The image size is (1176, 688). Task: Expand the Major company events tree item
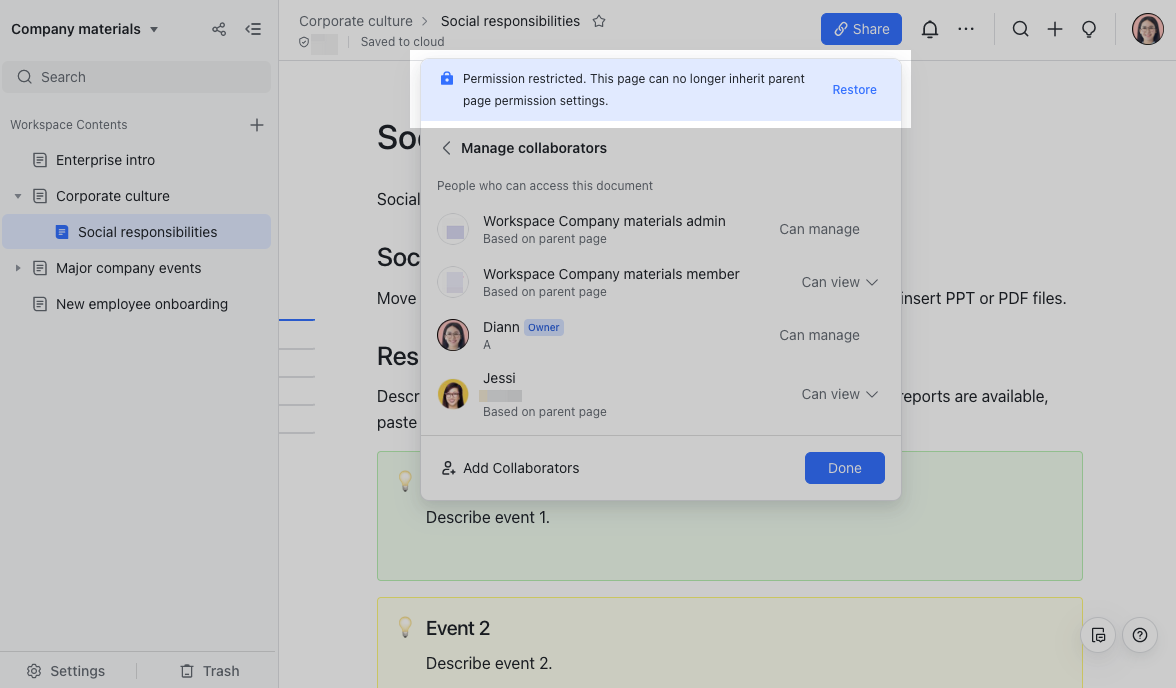[18, 268]
